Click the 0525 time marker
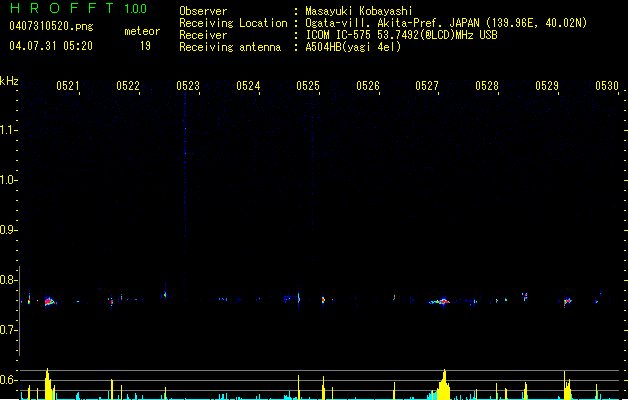 [308, 85]
